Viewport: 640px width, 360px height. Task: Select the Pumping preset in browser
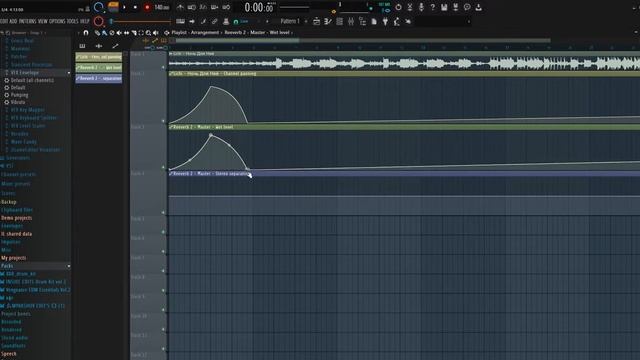(19, 95)
